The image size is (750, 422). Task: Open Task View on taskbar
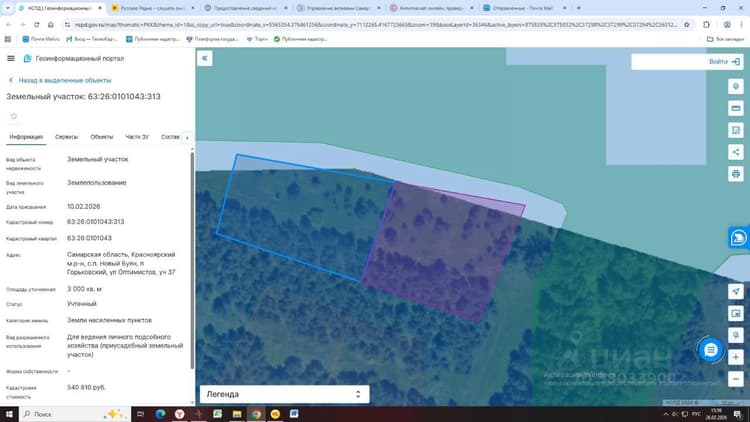click(x=141, y=414)
